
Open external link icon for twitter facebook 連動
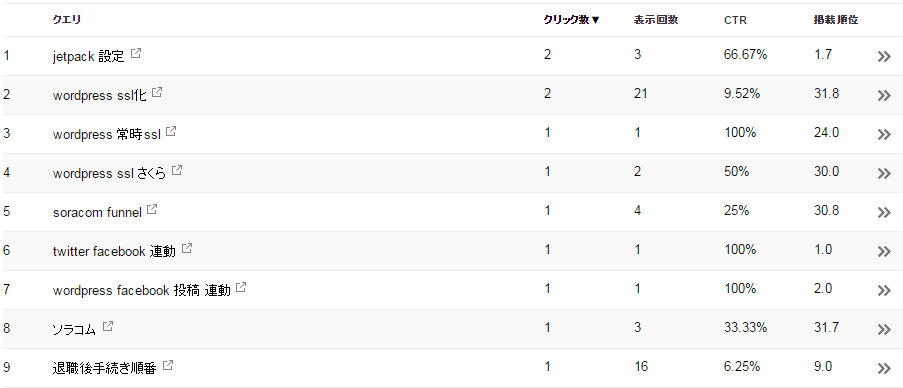(187, 249)
